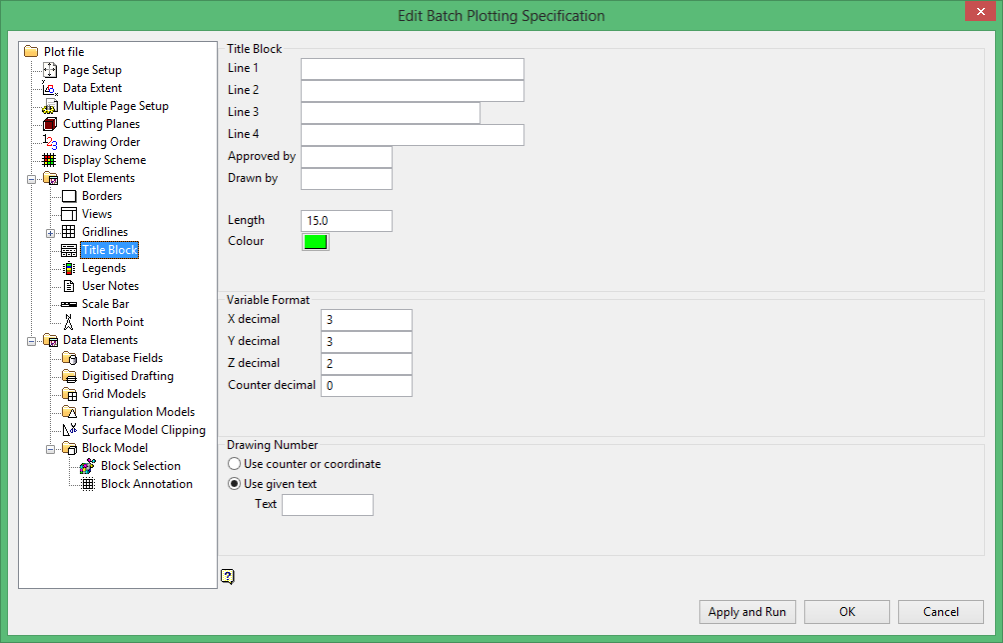Click the Cancel button

tap(941, 612)
